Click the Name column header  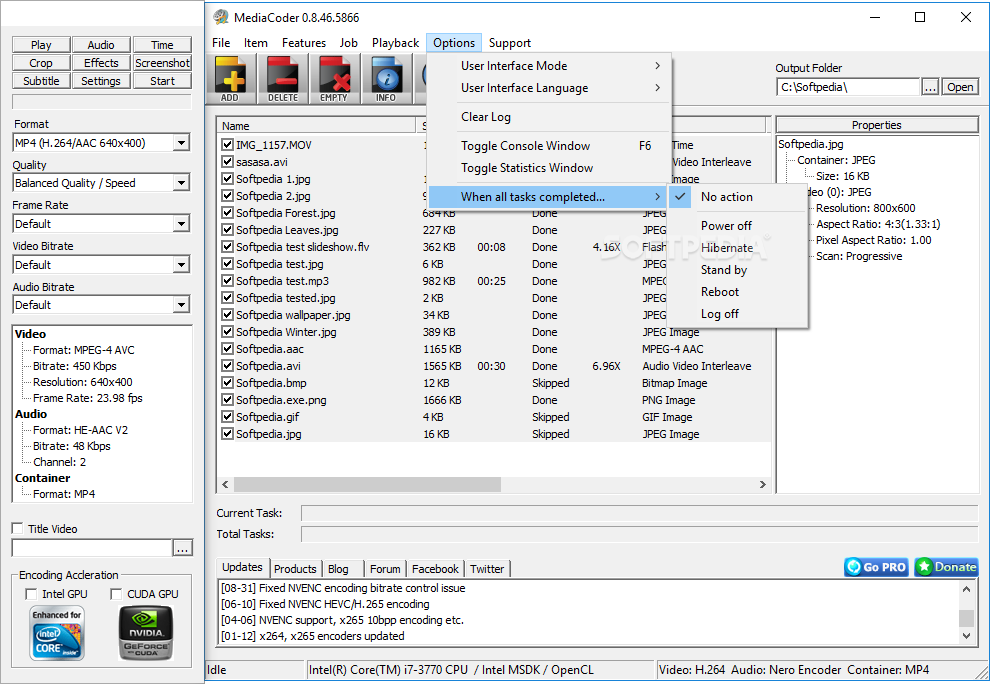click(x=316, y=126)
